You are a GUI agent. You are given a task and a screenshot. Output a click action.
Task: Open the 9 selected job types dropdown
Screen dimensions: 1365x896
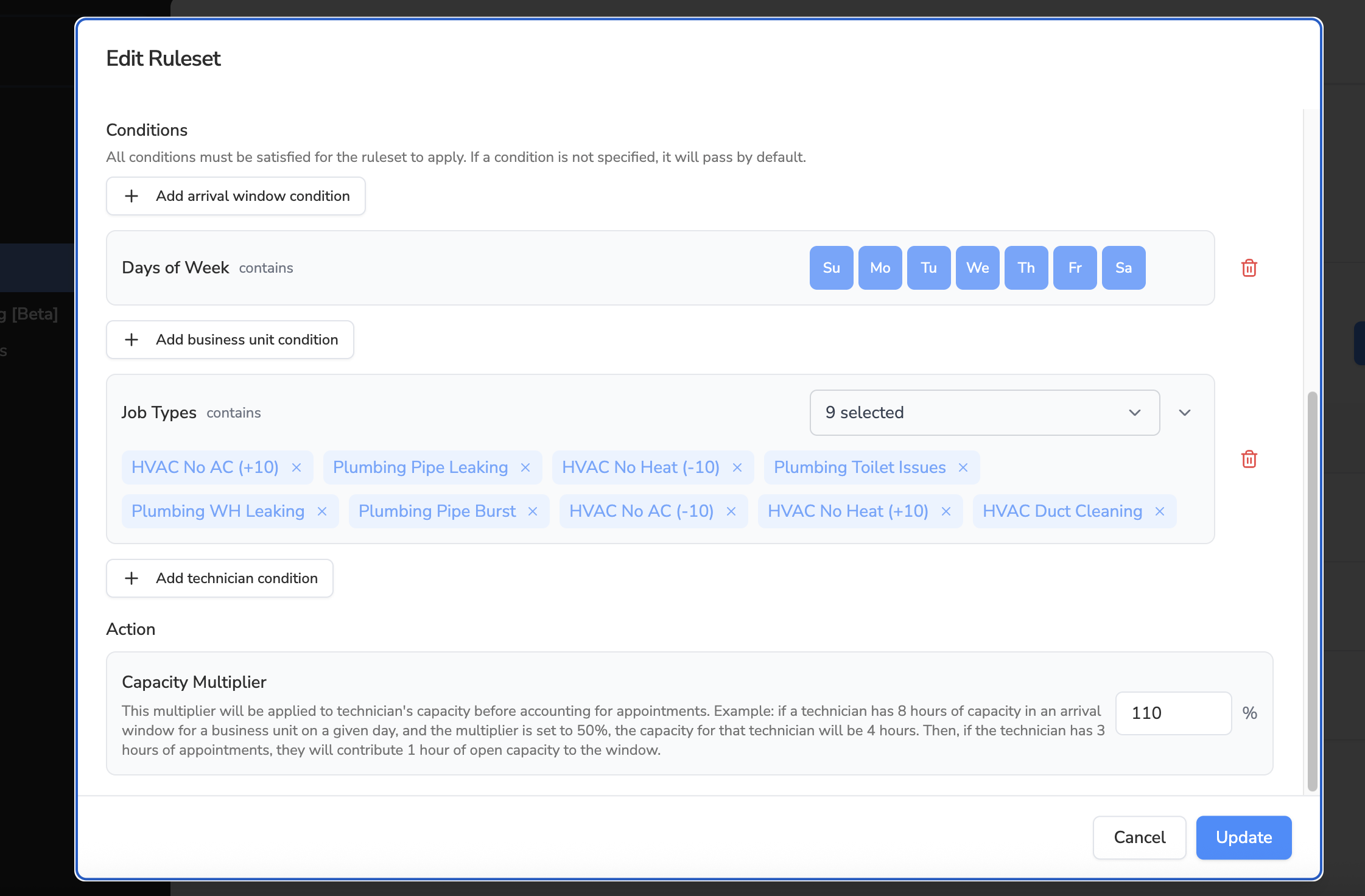coord(984,413)
